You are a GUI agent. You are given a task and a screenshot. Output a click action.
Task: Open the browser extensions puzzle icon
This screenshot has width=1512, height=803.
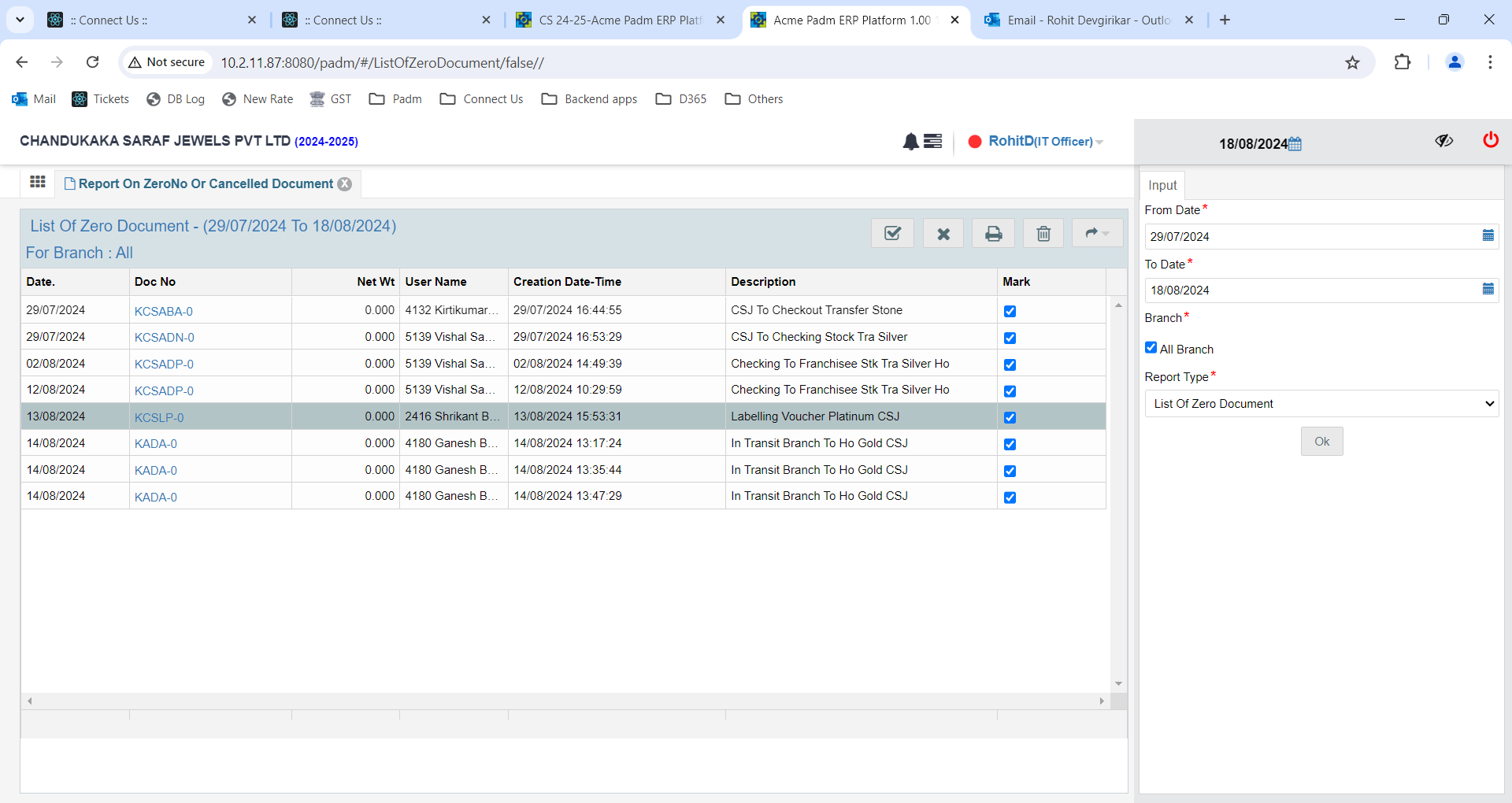tap(1402, 62)
